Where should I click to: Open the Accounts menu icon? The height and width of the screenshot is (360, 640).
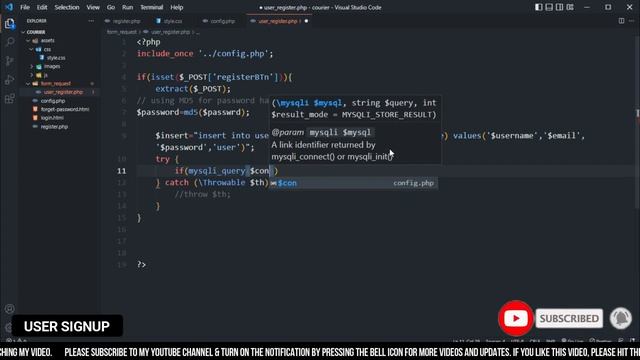click(10, 309)
